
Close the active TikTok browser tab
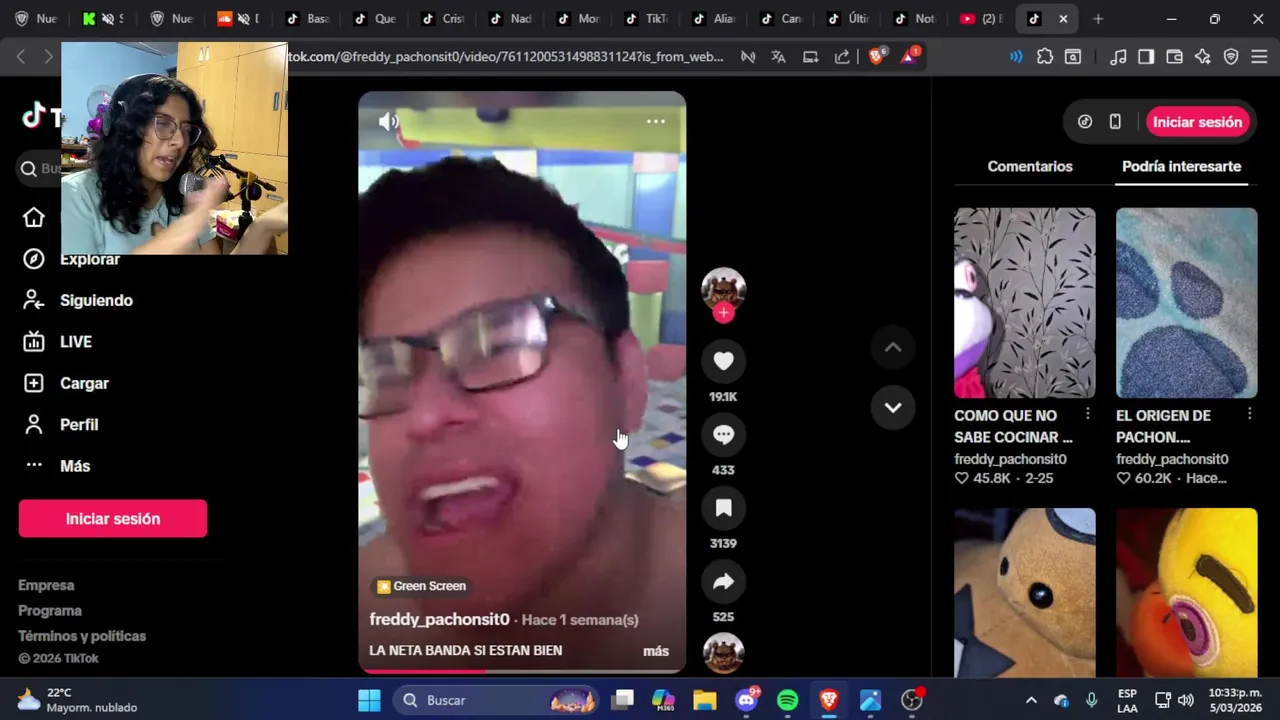coord(1063,19)
